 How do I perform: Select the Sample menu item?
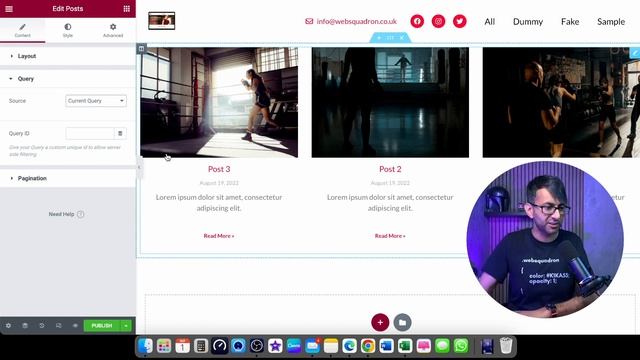coord(611,22)
